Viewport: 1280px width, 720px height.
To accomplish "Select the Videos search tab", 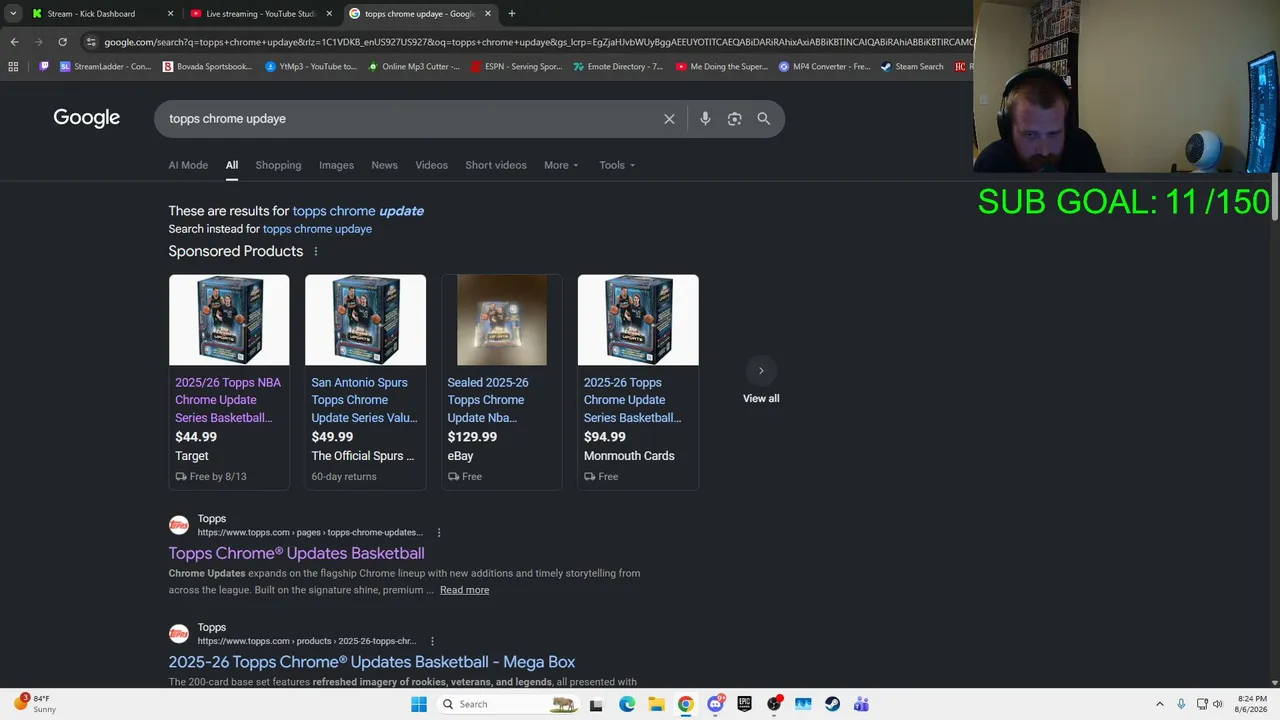I will (x=431, y=165).
